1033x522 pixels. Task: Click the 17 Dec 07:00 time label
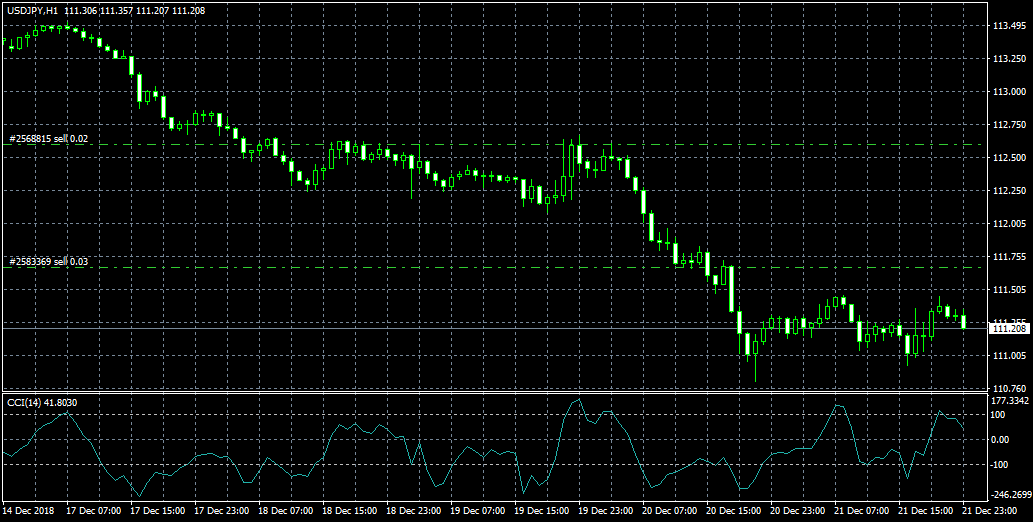coord(93,510)
